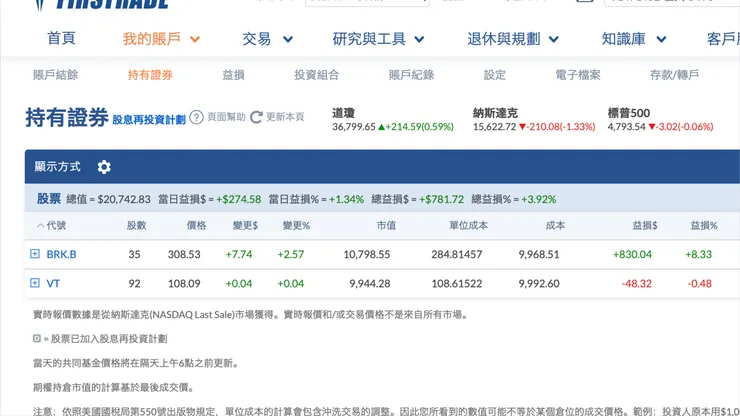Go to 首頁 home page

(61, 38)
